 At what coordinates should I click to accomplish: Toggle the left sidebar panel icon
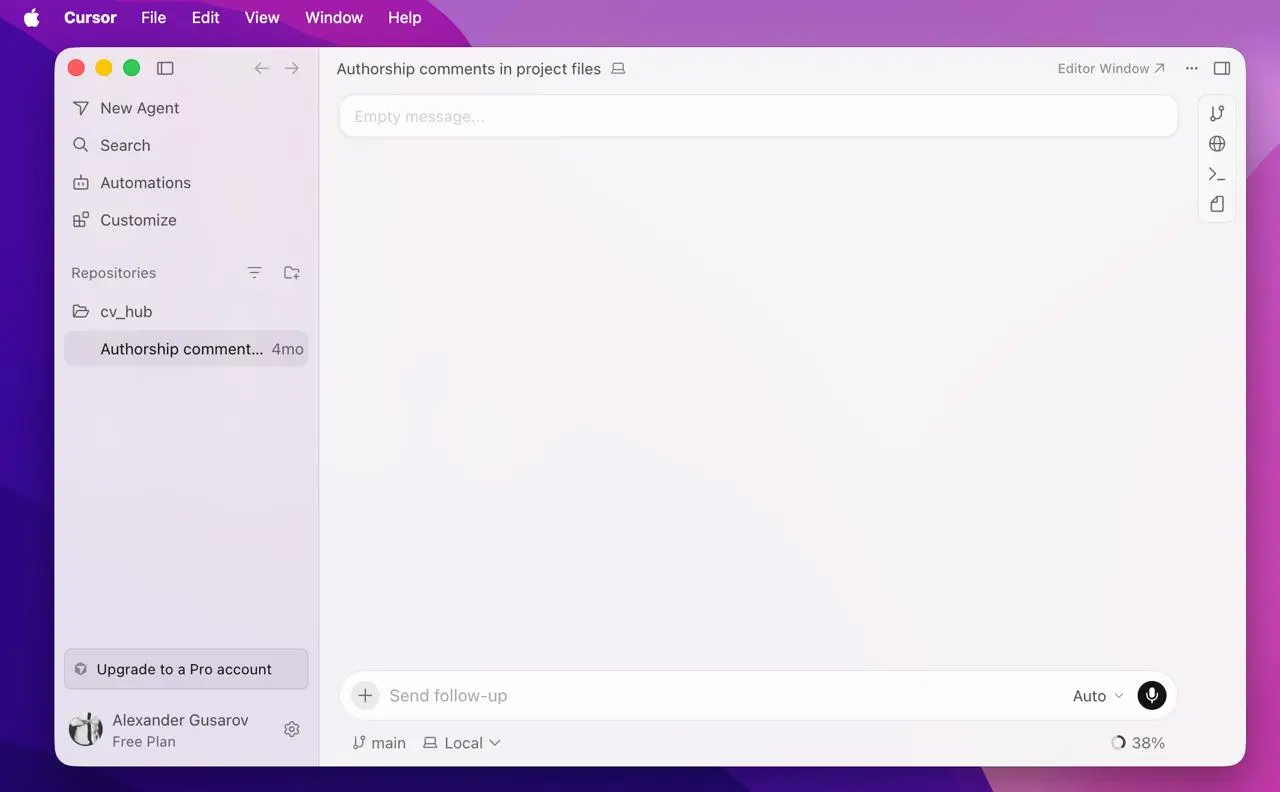[x=166, y=68]
